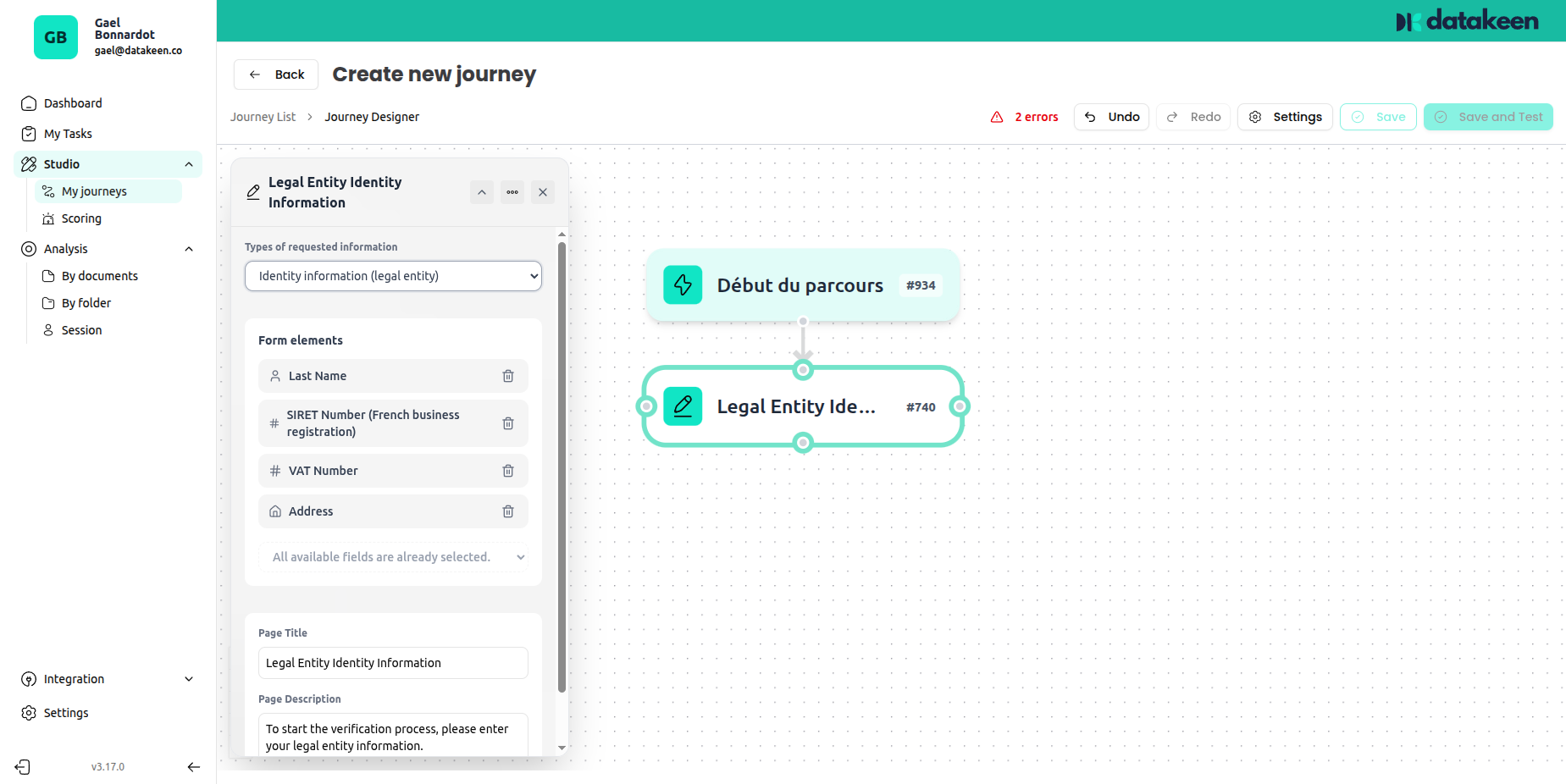The height and width of the screenshot is (784, 1566).
Task: Click the Datakeen logo
Action: (1467, 20)
